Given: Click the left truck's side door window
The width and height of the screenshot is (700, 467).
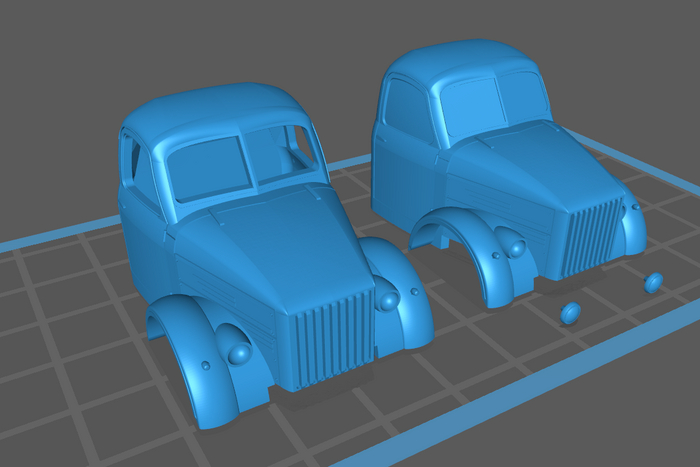Looking at the screenshot, I should pyautogui.click(x=134, y=160).
